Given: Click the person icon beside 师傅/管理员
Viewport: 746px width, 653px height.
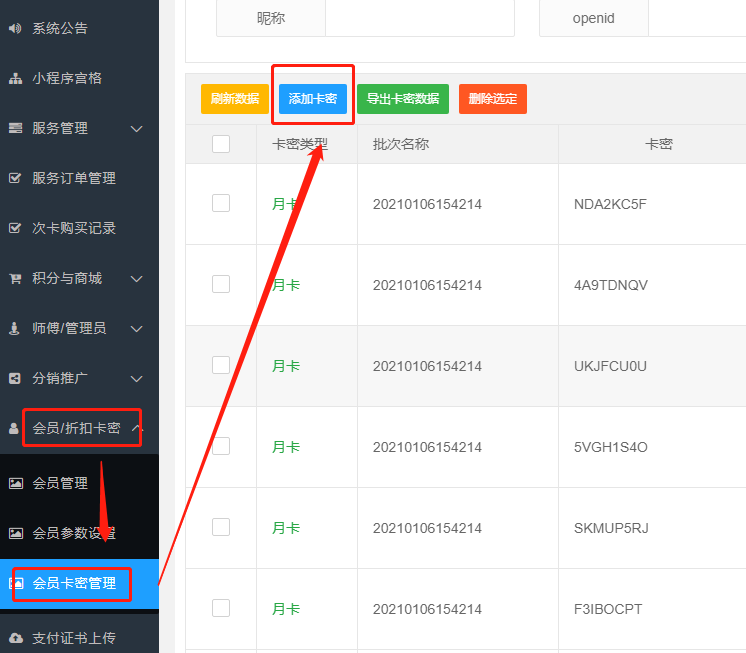Looking at the screenshot, I should tap(14, 328).
